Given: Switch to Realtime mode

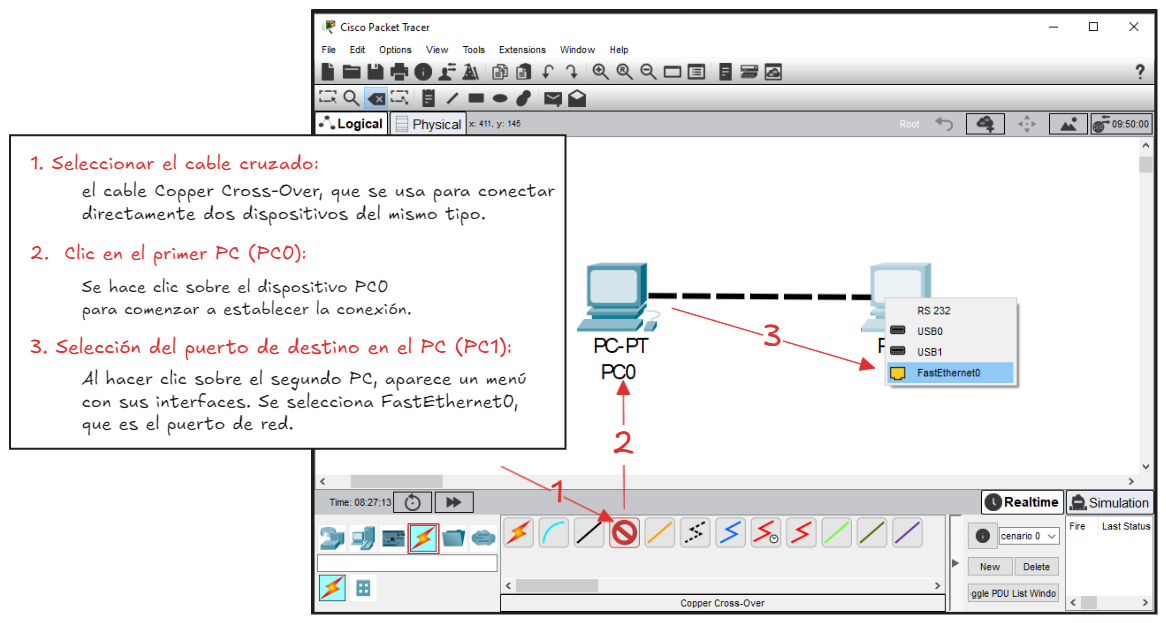Looking at the screenshot, I should point(1021,502).
